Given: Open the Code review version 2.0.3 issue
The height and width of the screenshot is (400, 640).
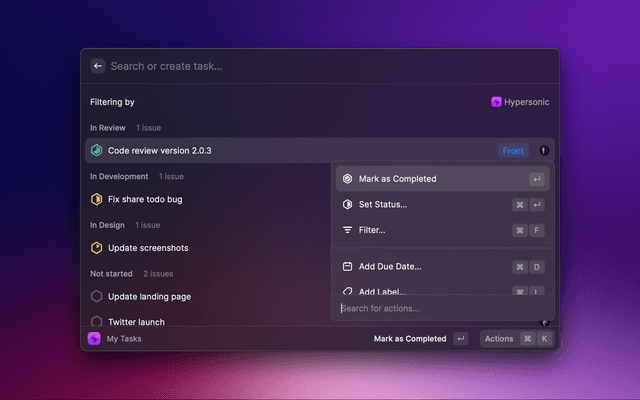Looking at the screenshot, I should pos(160,151).
